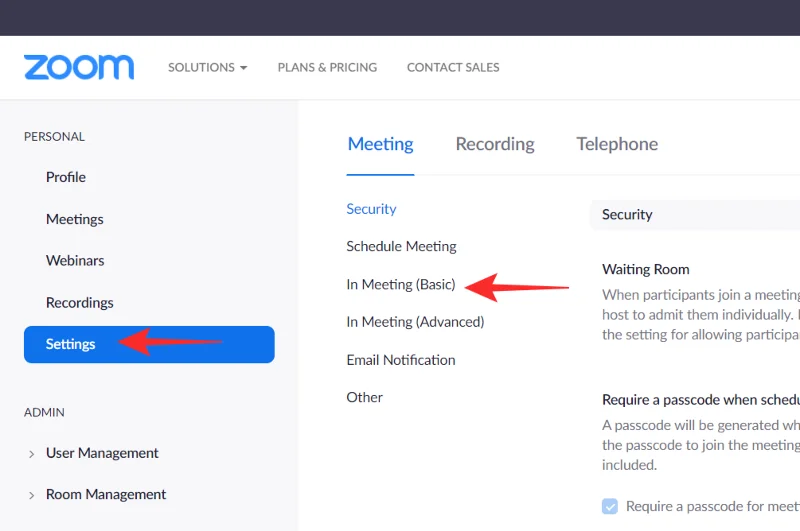
Task: Open the Email Notification section
Action: point(400,360)
